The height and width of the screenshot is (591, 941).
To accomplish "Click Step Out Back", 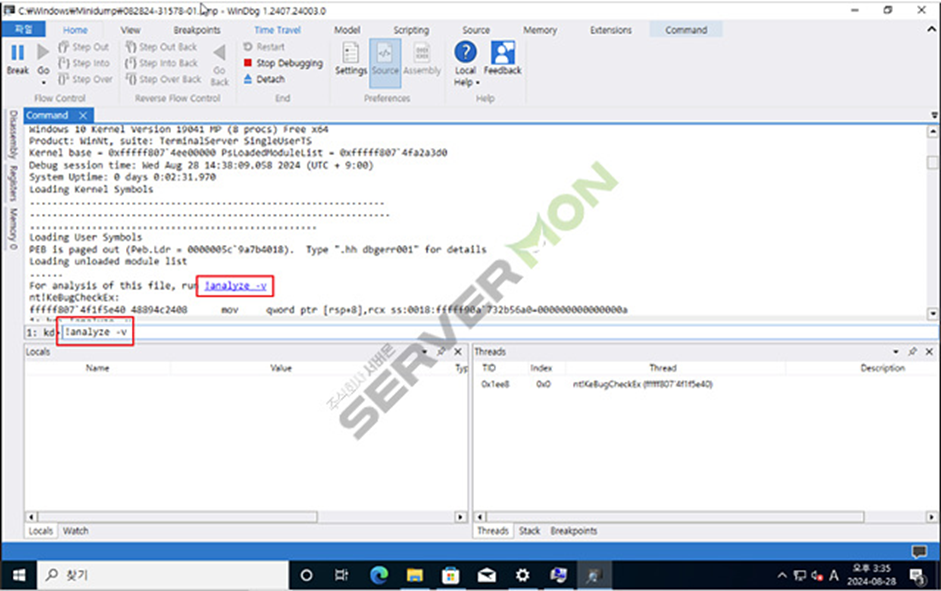I will pos(161,47).
